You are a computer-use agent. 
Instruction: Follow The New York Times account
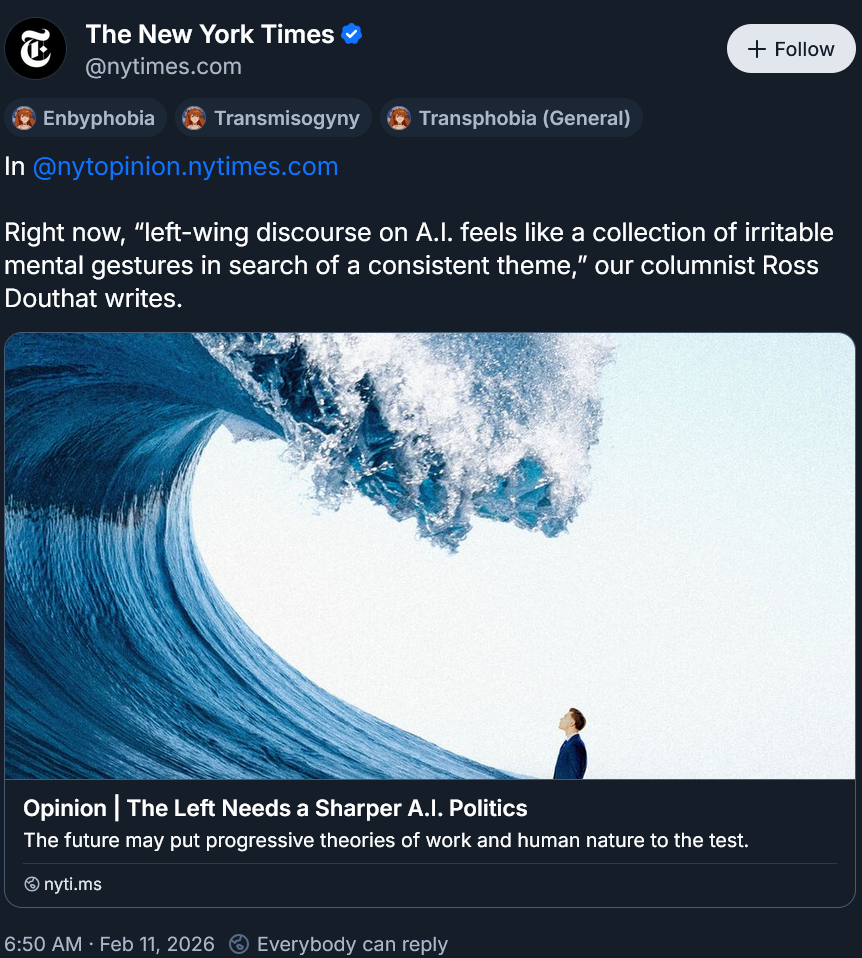tap(791, 49)
